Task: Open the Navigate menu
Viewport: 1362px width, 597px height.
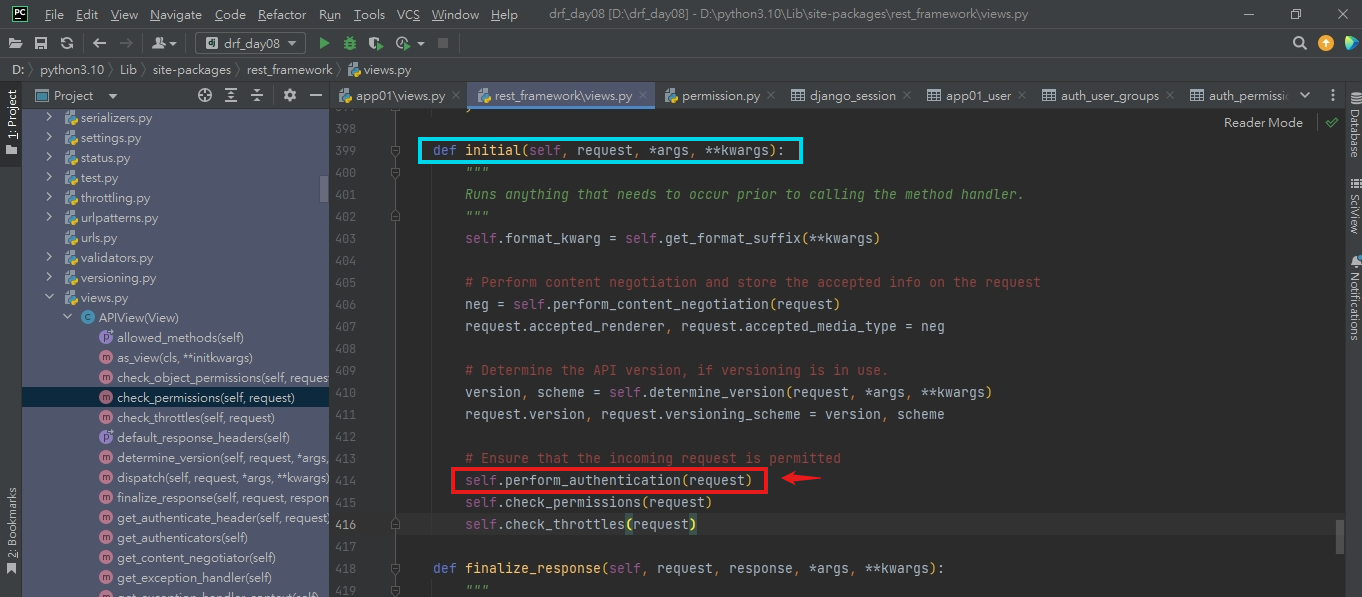Action: pos(176,14)
